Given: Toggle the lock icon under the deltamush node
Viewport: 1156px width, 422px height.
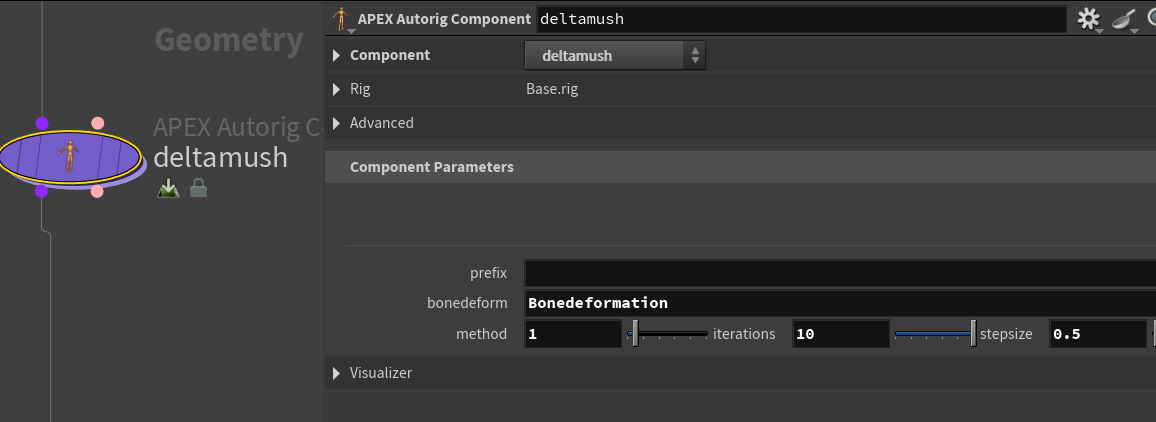Looking at the screenshot, I should coord(198,189).
